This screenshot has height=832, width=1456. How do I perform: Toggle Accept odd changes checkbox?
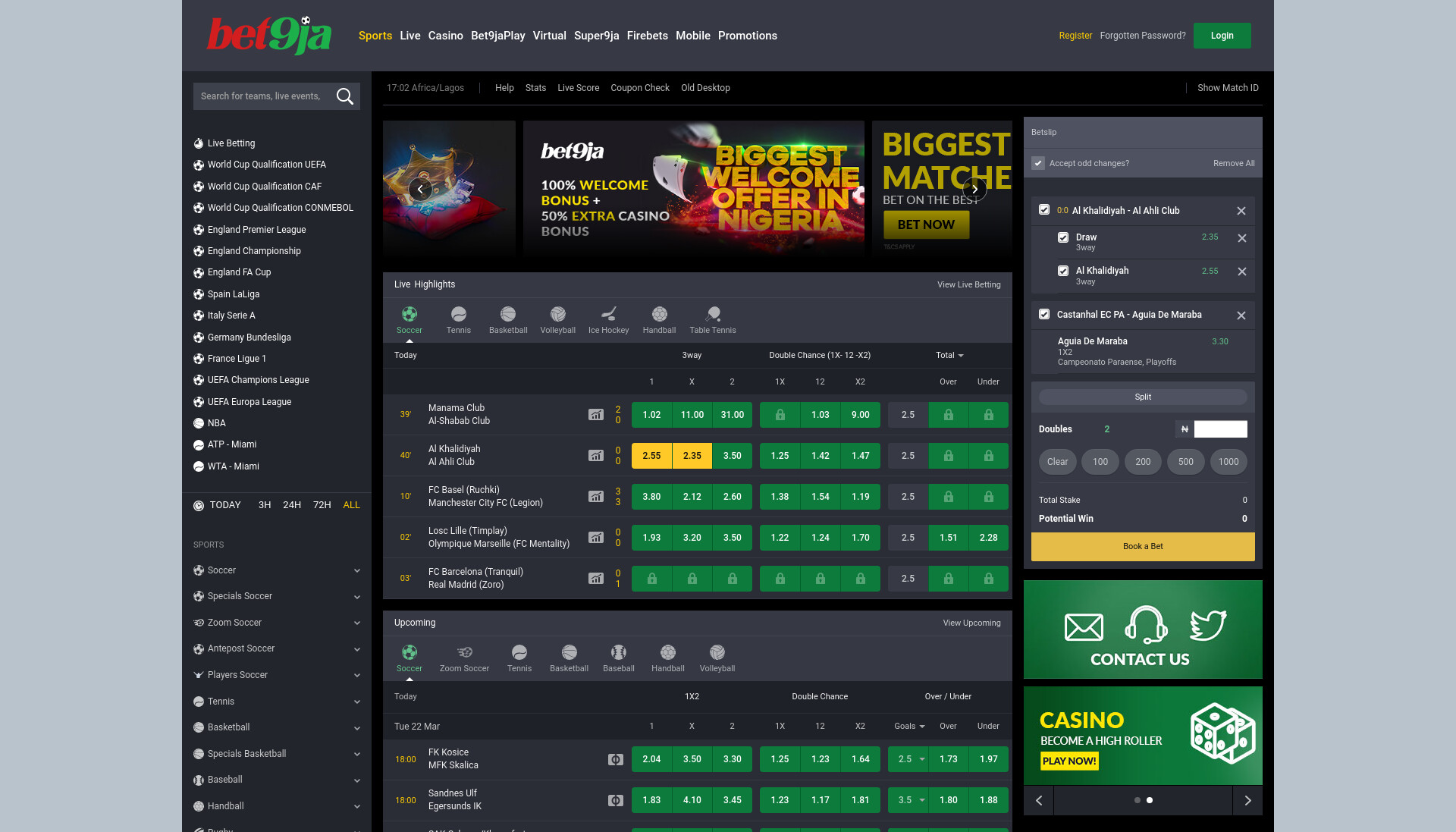click(x=1038, y=163)
